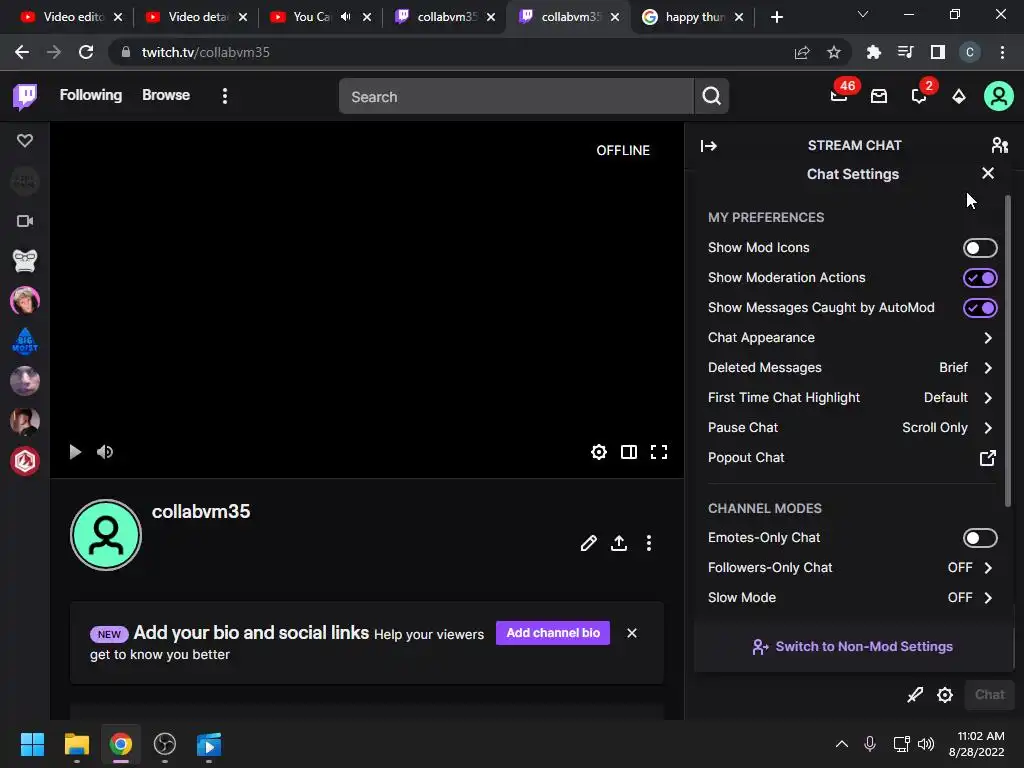1024x768 pixels.
Task: Click the sword mod tools icon
Action: [x=915, y=695]
